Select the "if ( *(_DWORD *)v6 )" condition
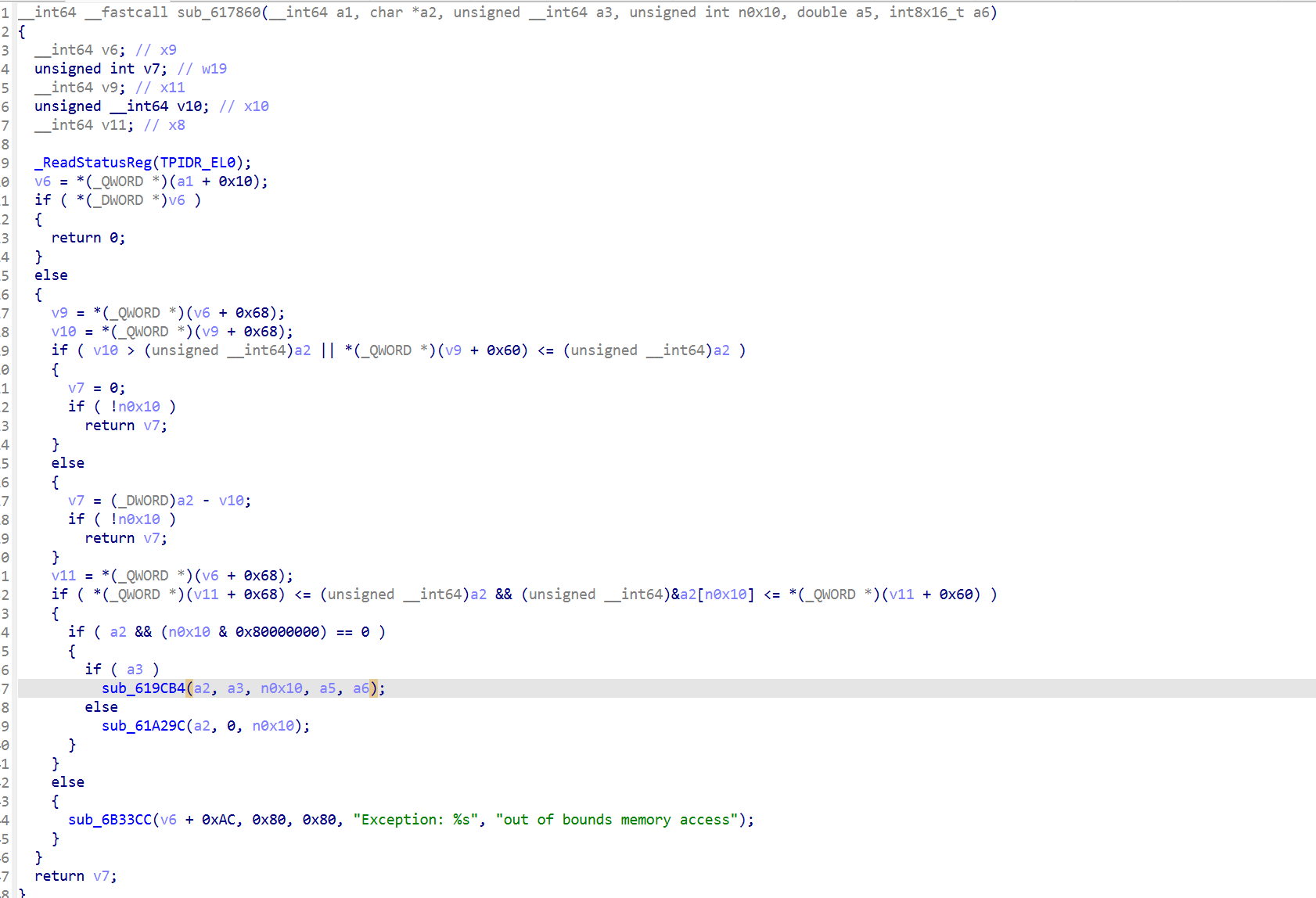The height and width of the screenshot is (898, 1316). pyautogui.click(x=118, y=200)
